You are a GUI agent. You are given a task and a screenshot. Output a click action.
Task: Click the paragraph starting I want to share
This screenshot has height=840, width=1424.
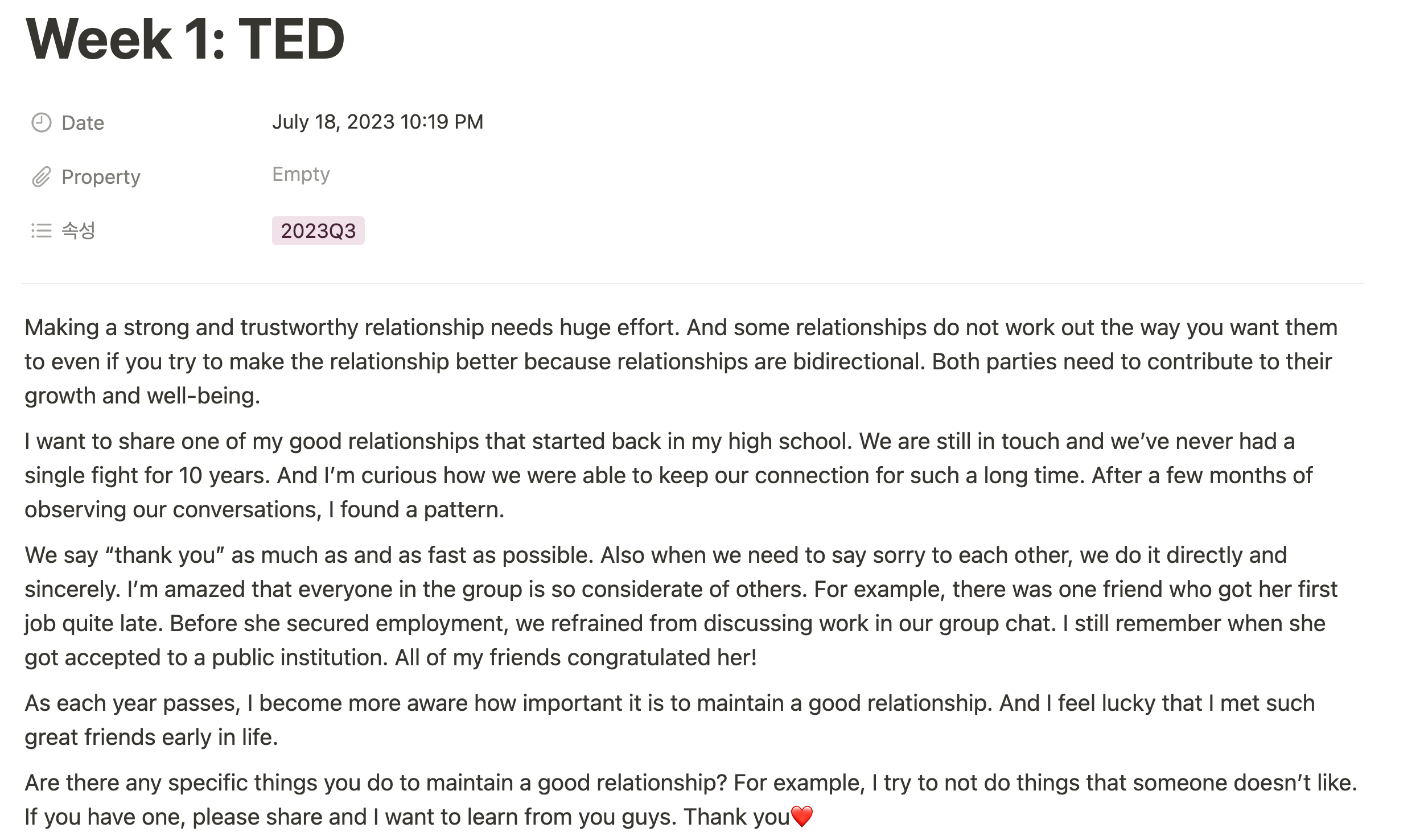669,475
